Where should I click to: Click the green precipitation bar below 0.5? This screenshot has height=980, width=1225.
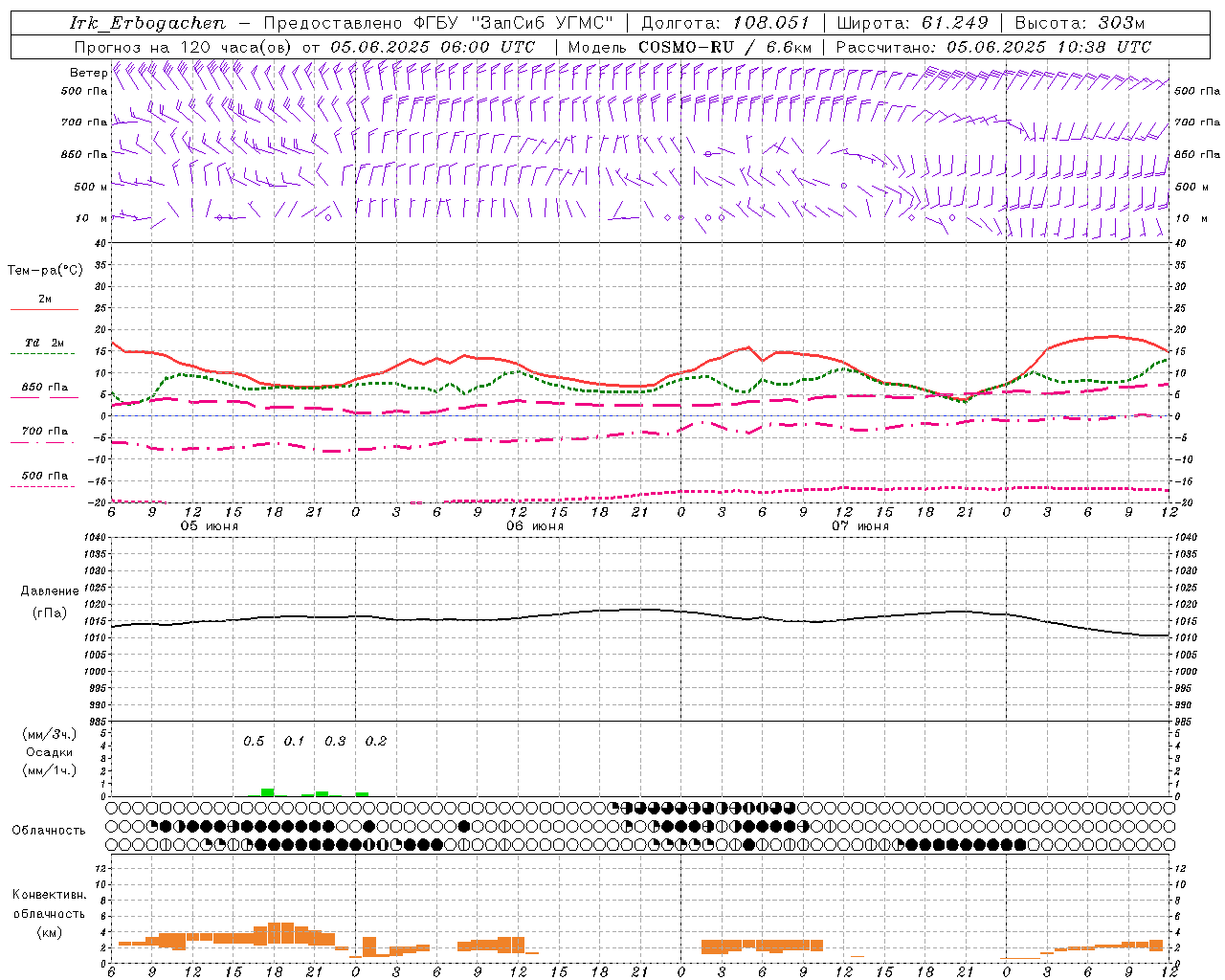(268, 792)
